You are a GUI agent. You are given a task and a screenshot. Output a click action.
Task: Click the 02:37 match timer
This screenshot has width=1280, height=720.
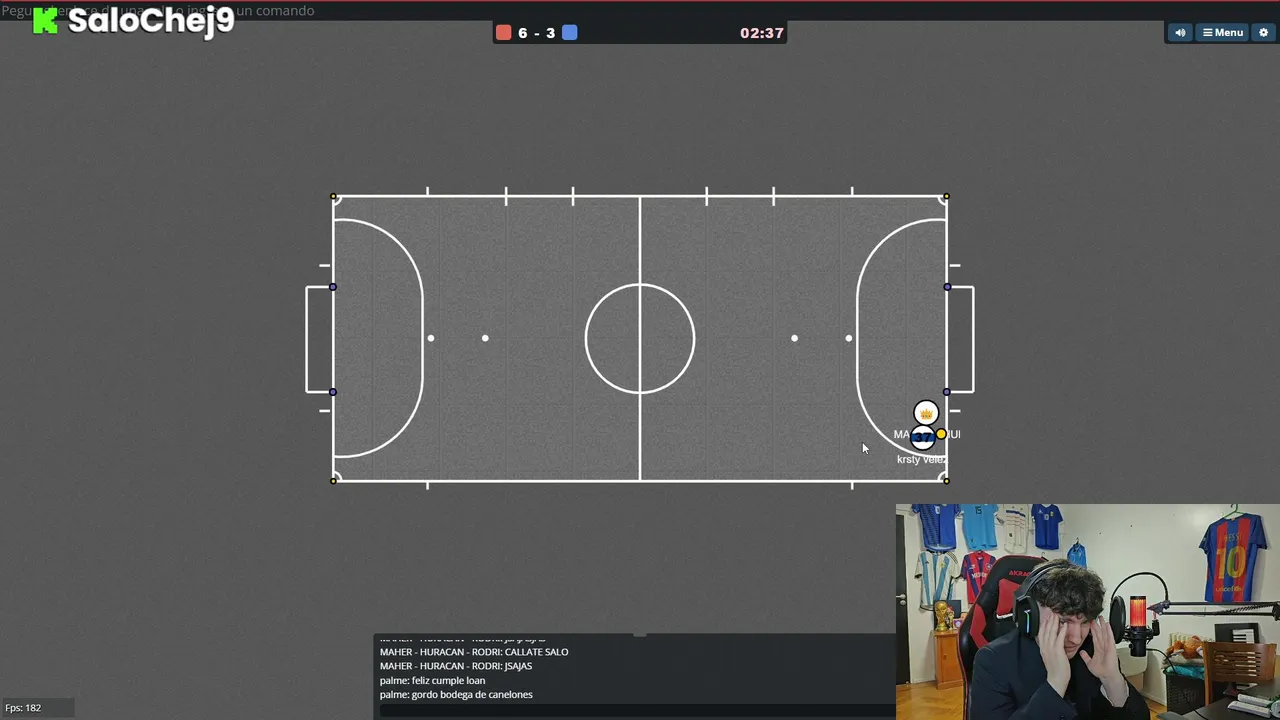[x=761, y=33]
